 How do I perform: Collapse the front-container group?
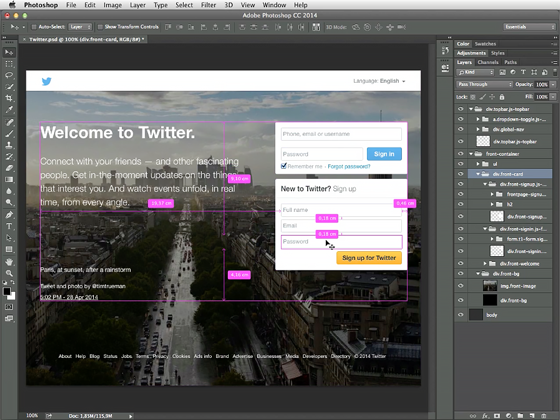click(x=471, y=154)
